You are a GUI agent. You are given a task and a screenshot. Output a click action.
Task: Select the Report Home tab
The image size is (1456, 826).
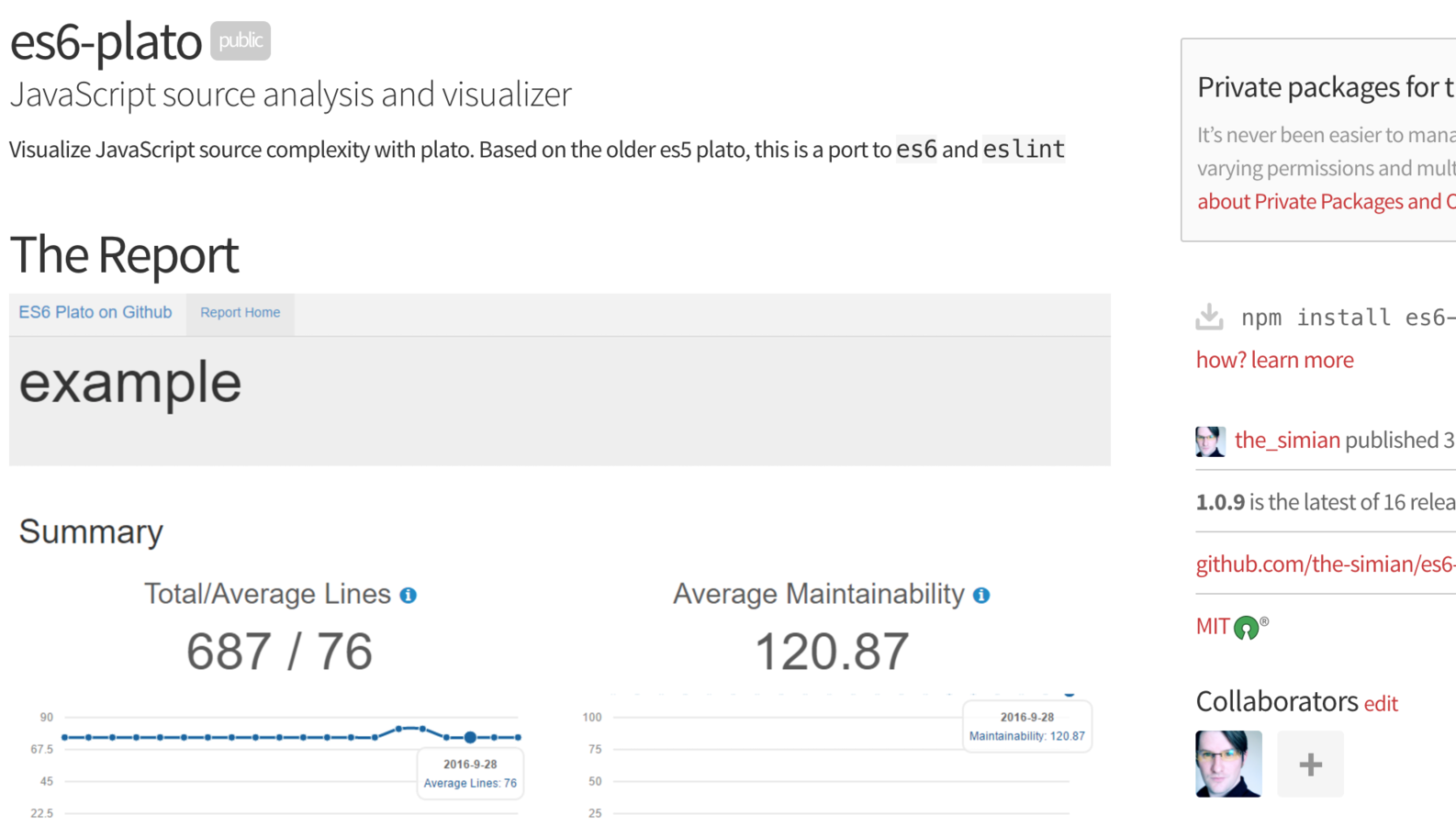click(241, 313)
